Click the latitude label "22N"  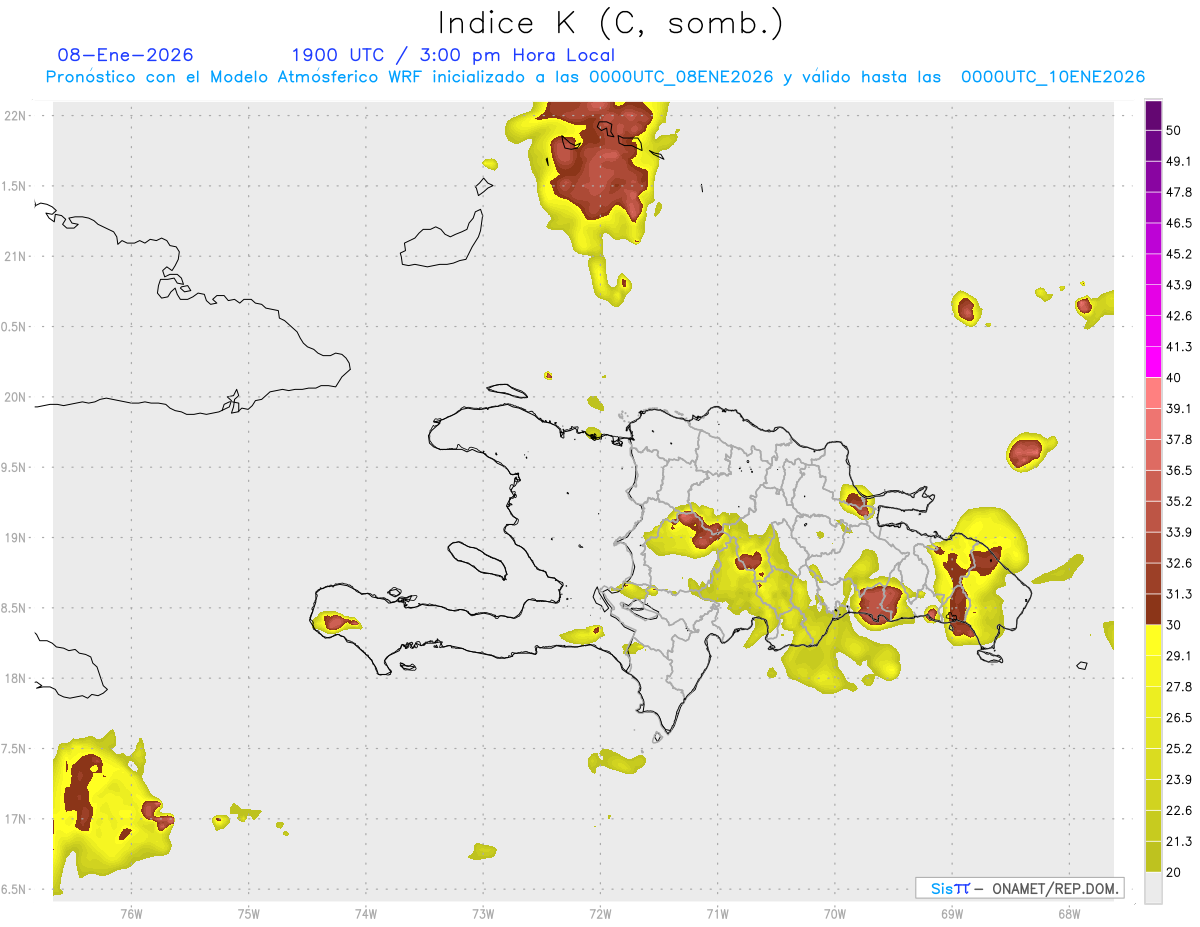pos(17,115)
